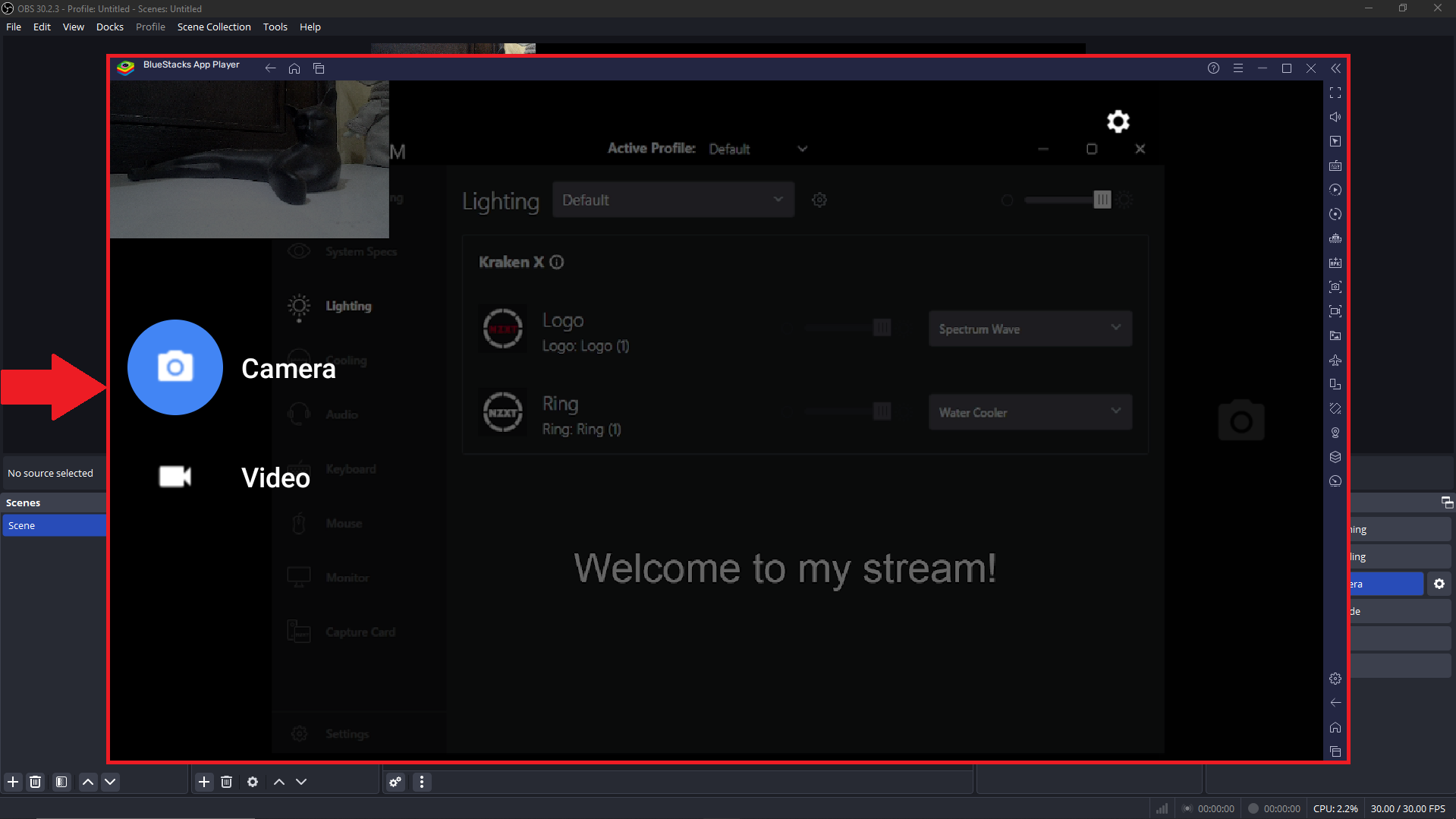The height and width of the screenshot is (819, 1456).
Task: Open the Scene Collection menu
Action: tap(214, 27)
